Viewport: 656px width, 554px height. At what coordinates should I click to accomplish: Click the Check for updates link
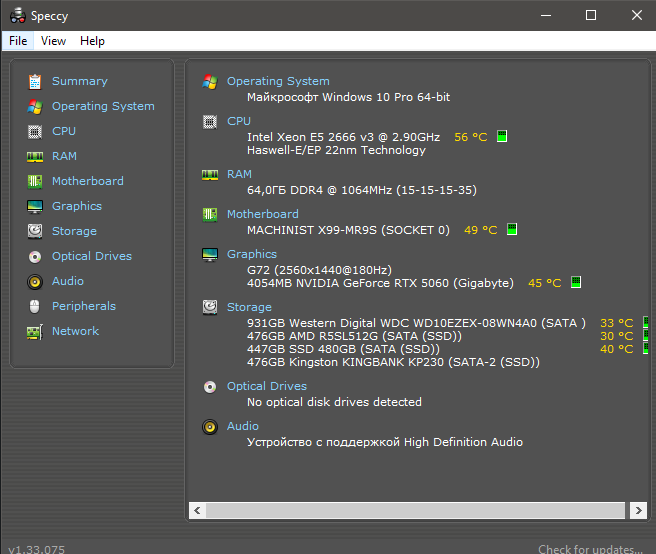coord(590,549)
